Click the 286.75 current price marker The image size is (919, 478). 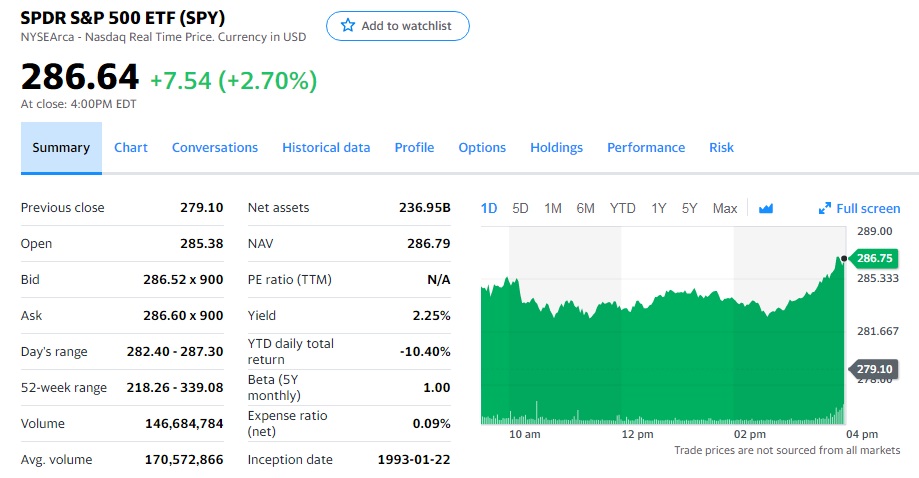pos(874,259)
